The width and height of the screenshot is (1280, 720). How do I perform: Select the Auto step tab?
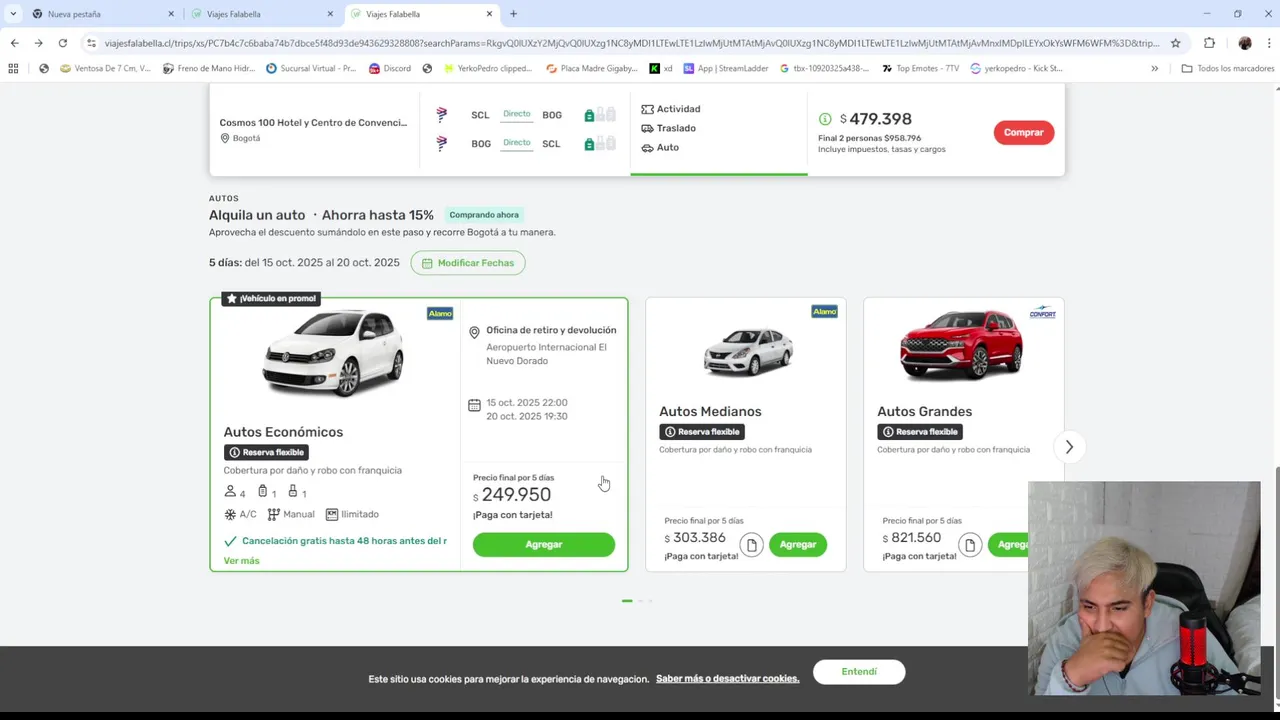(660, 147)
